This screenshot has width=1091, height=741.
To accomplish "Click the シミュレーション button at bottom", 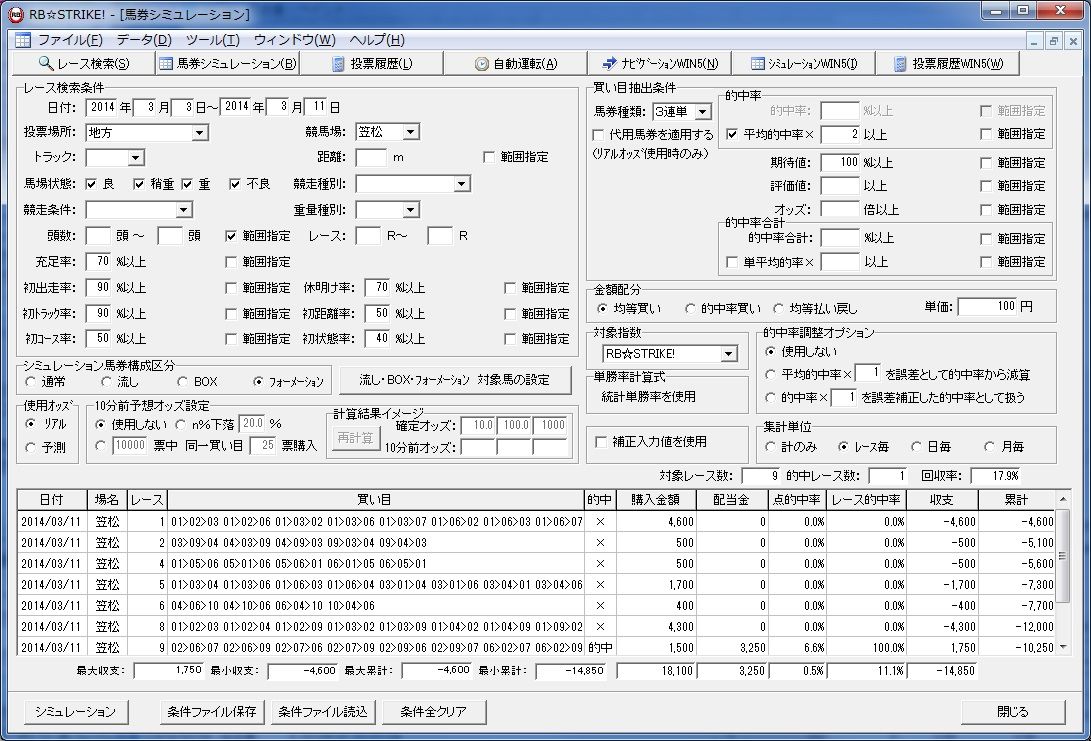I will [x=75, y=712].
